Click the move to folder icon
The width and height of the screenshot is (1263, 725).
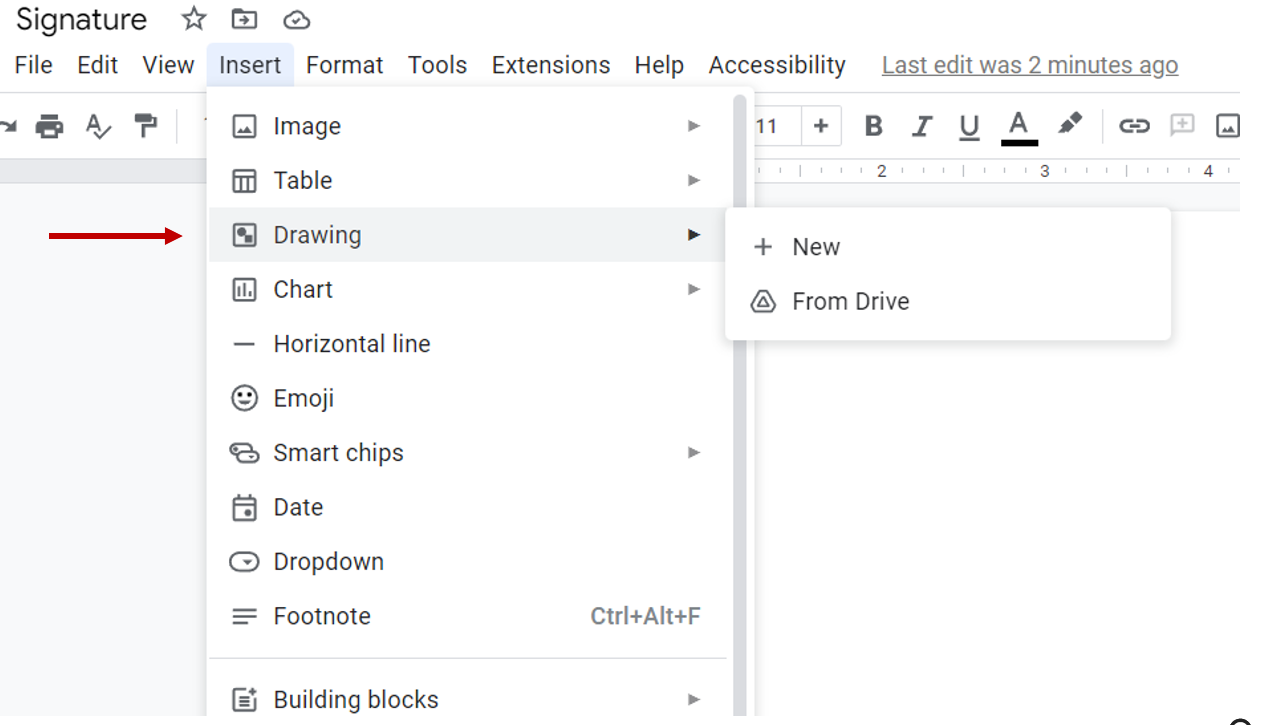[244, 19]
